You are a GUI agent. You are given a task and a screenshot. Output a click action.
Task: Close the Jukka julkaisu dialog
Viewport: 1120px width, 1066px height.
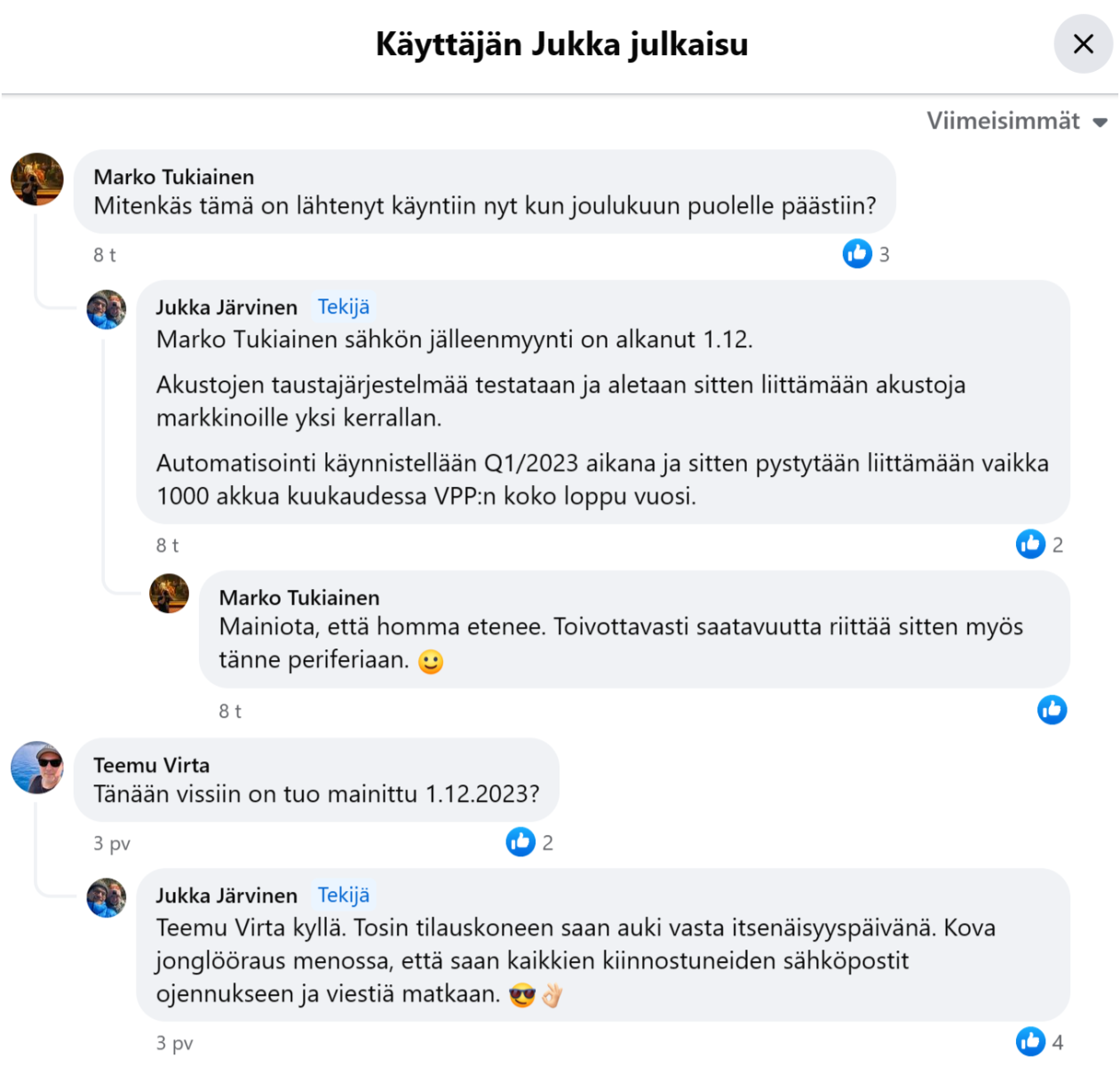pos(1083,44)
